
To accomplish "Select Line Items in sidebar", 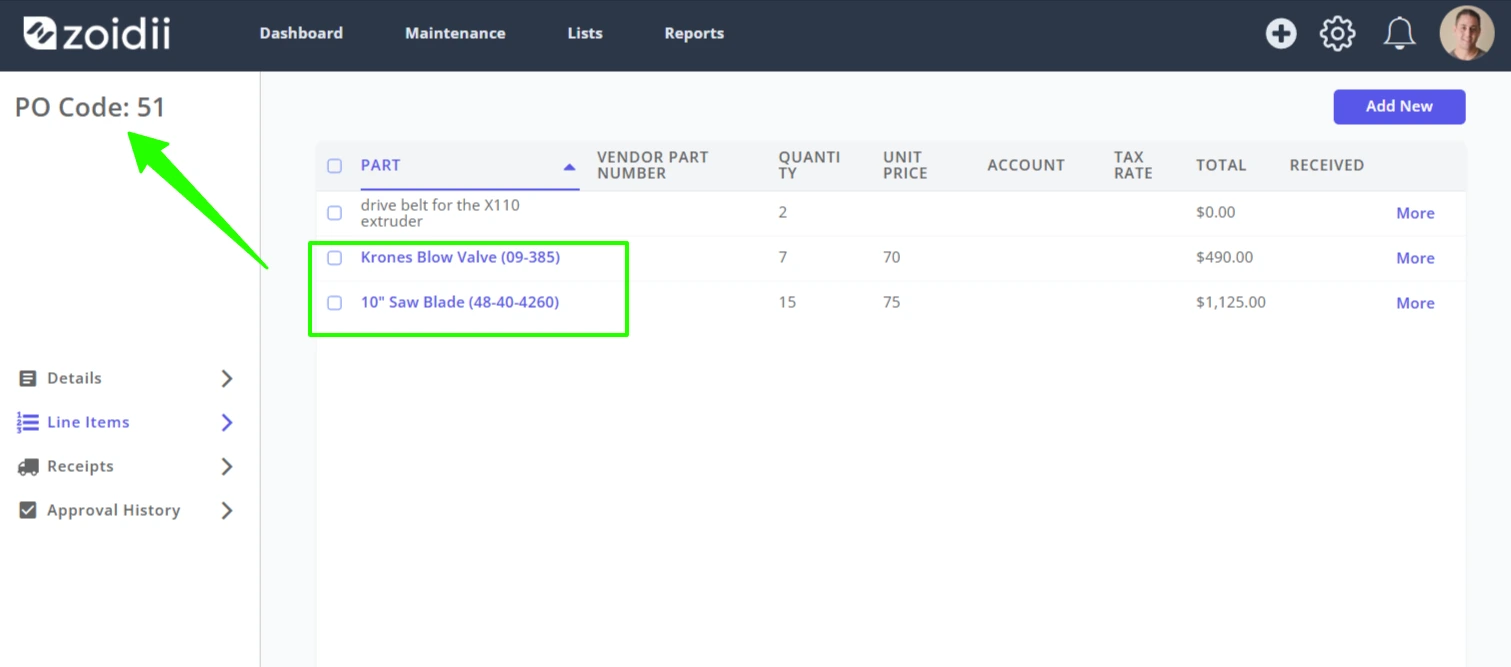I will 88,422.
